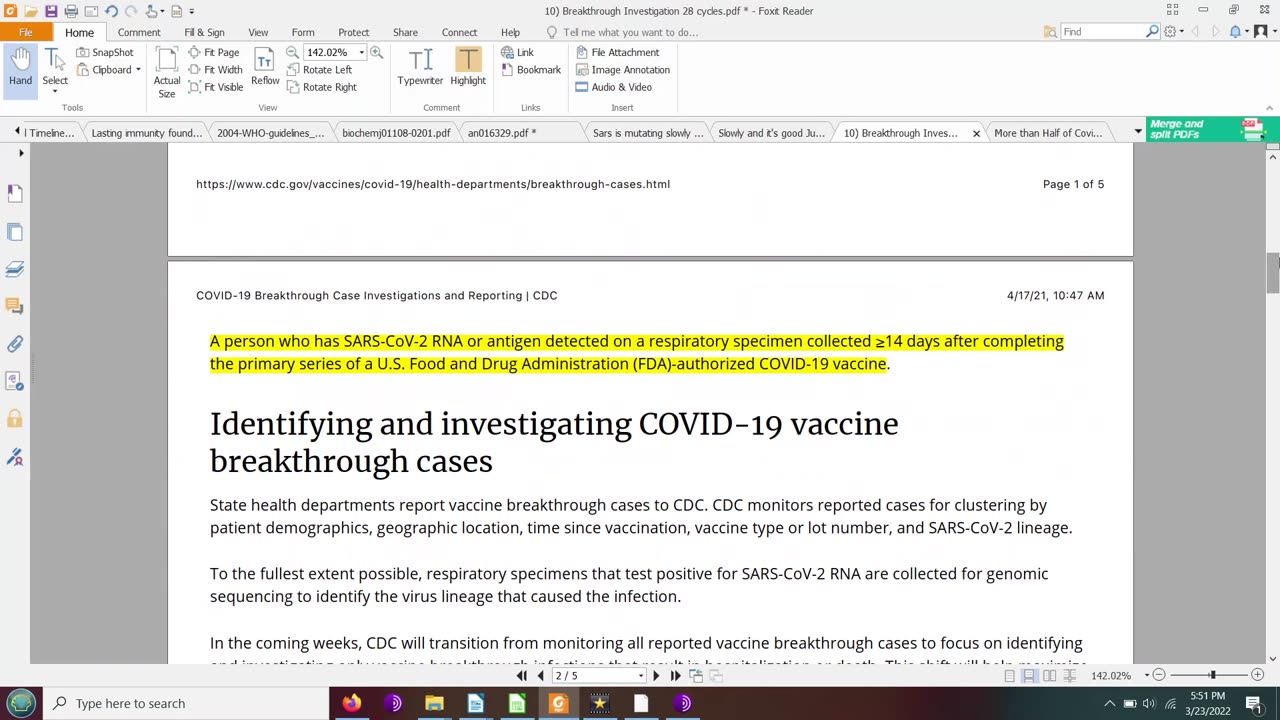The image size is (1280, 720).
Task: Go to the last page
Action: pyautogui.click(x=676, y=676)
